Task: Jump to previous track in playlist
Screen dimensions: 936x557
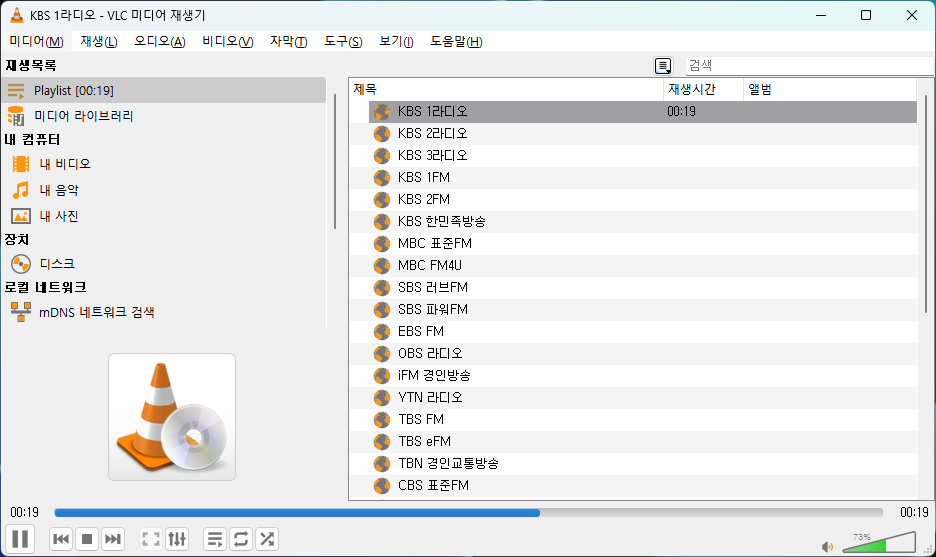Action: tap(61, 539)
